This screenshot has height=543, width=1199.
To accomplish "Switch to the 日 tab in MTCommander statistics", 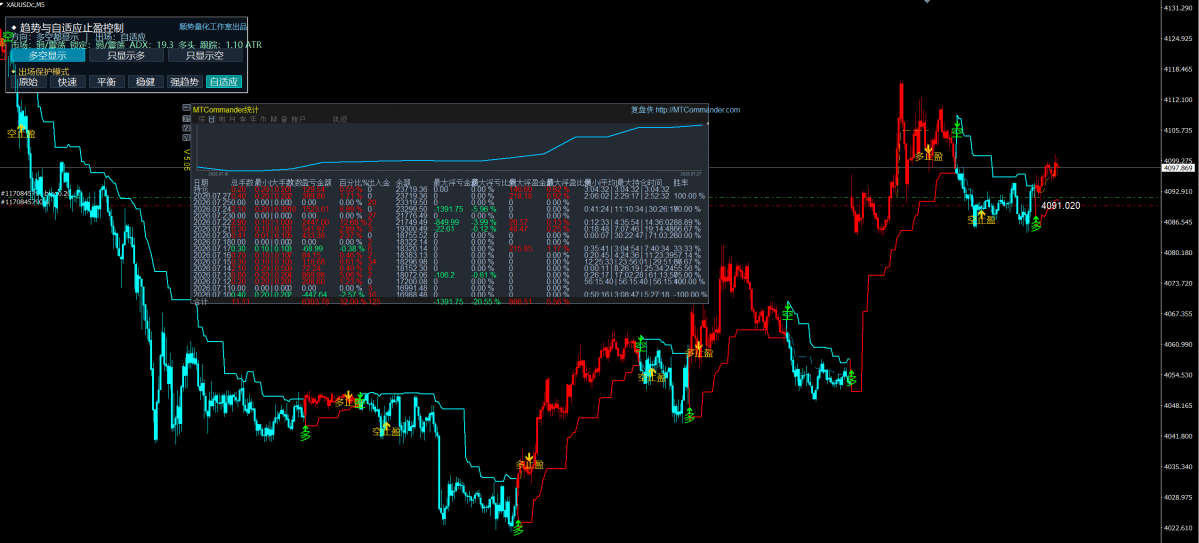I will coord(212,119).
